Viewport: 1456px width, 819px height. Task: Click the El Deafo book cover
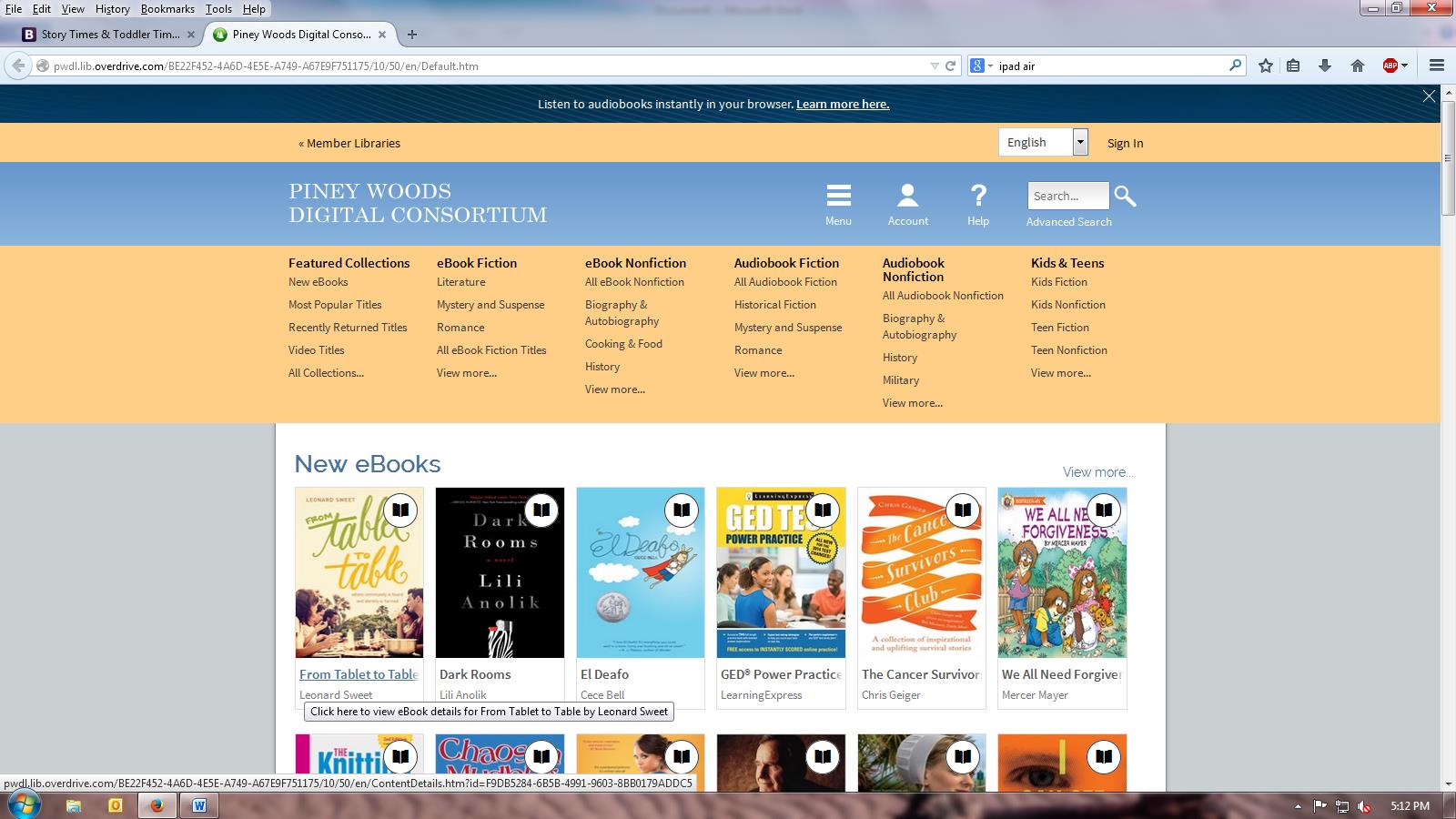click(x=640, y=572)
